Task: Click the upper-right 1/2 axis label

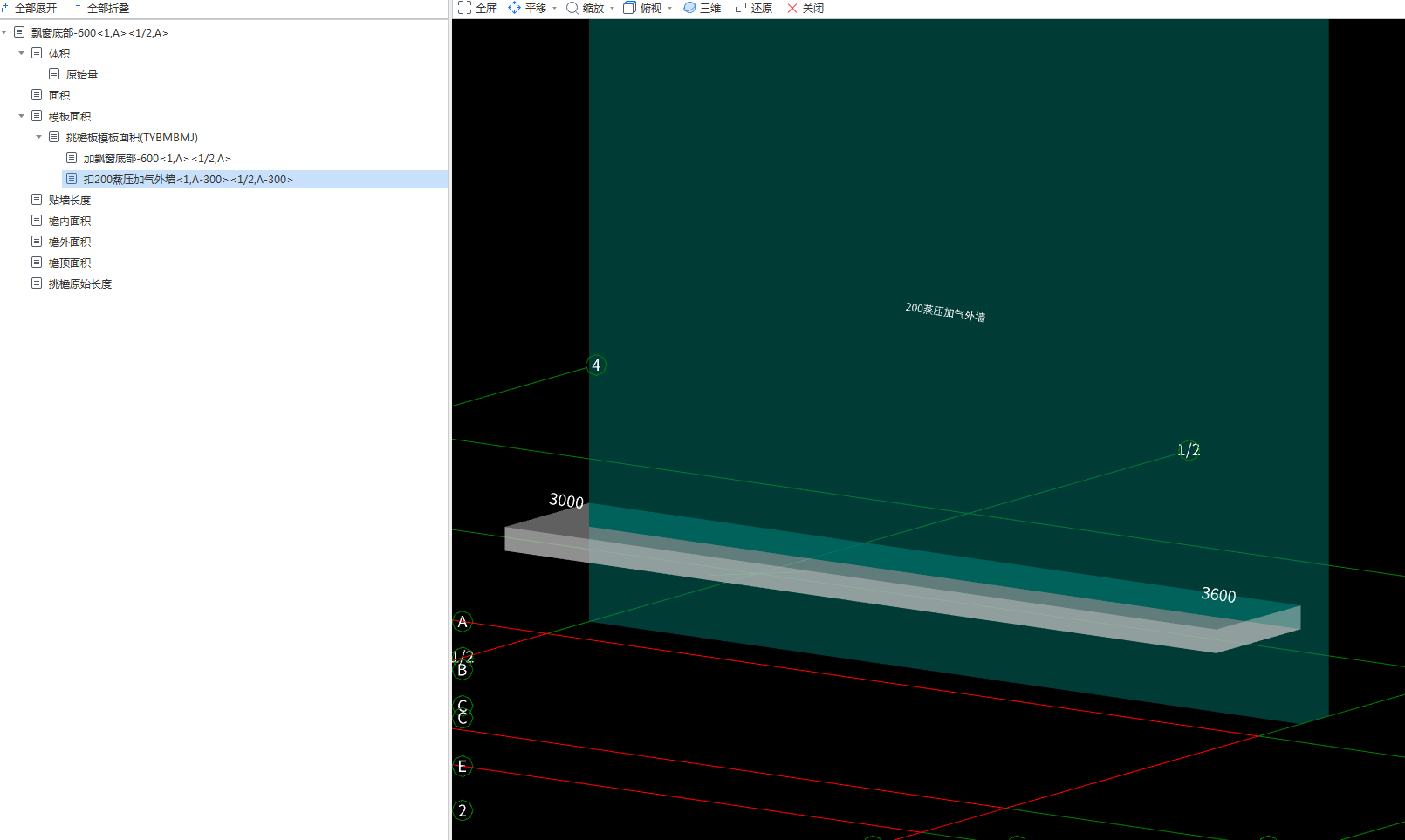Action: click(x=1189, y=450)
